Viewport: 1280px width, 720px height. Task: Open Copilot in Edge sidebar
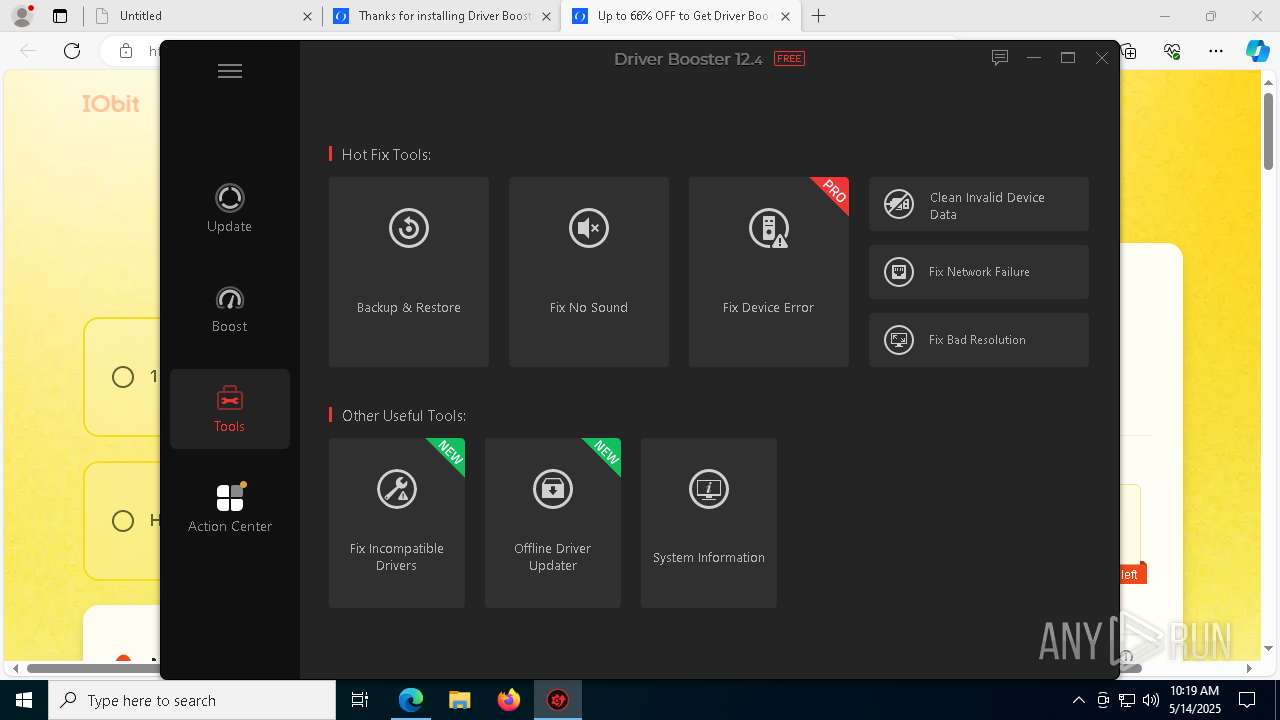(x=1257, y=51)
